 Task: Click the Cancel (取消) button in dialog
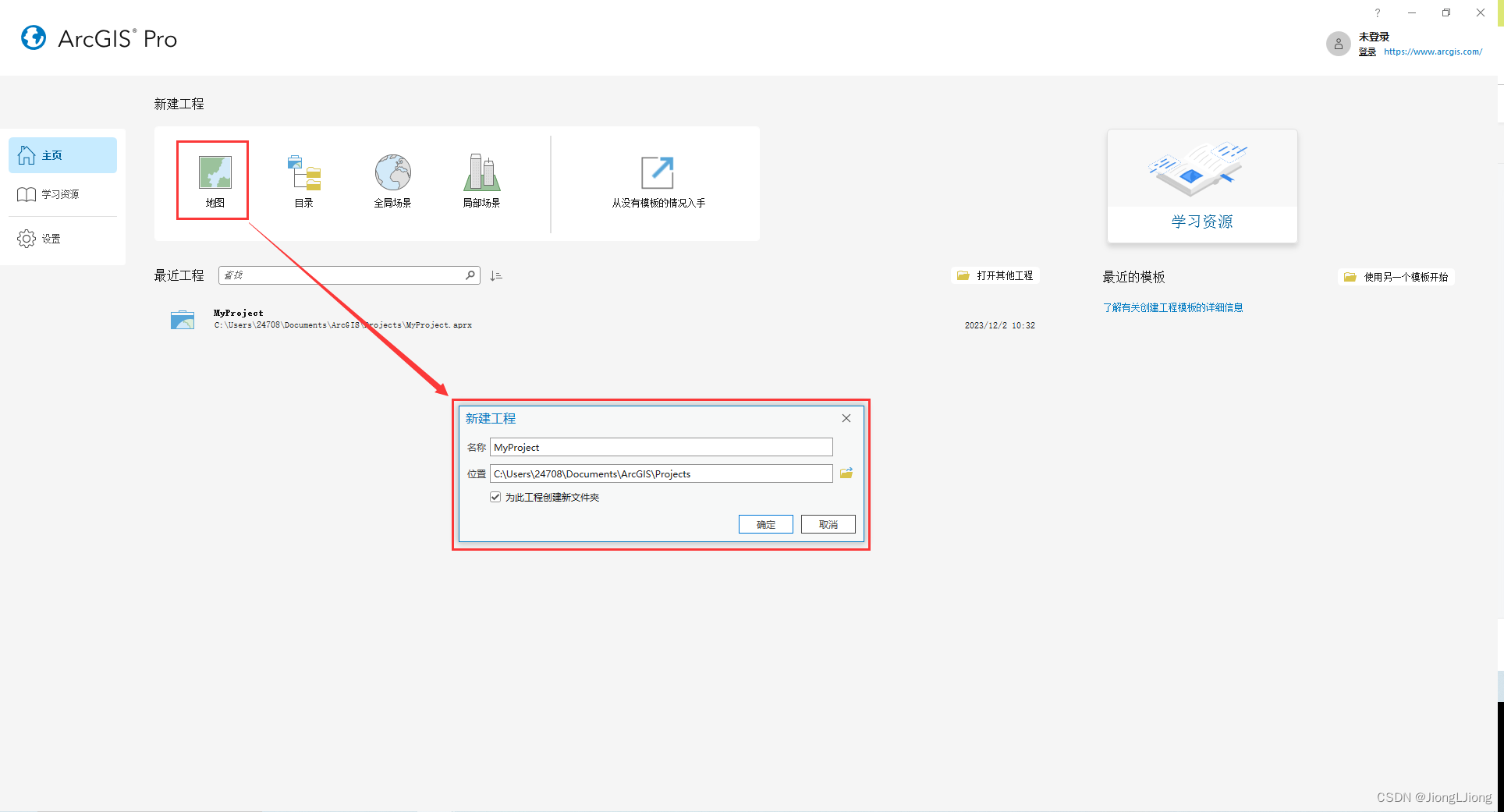[828, 524]
